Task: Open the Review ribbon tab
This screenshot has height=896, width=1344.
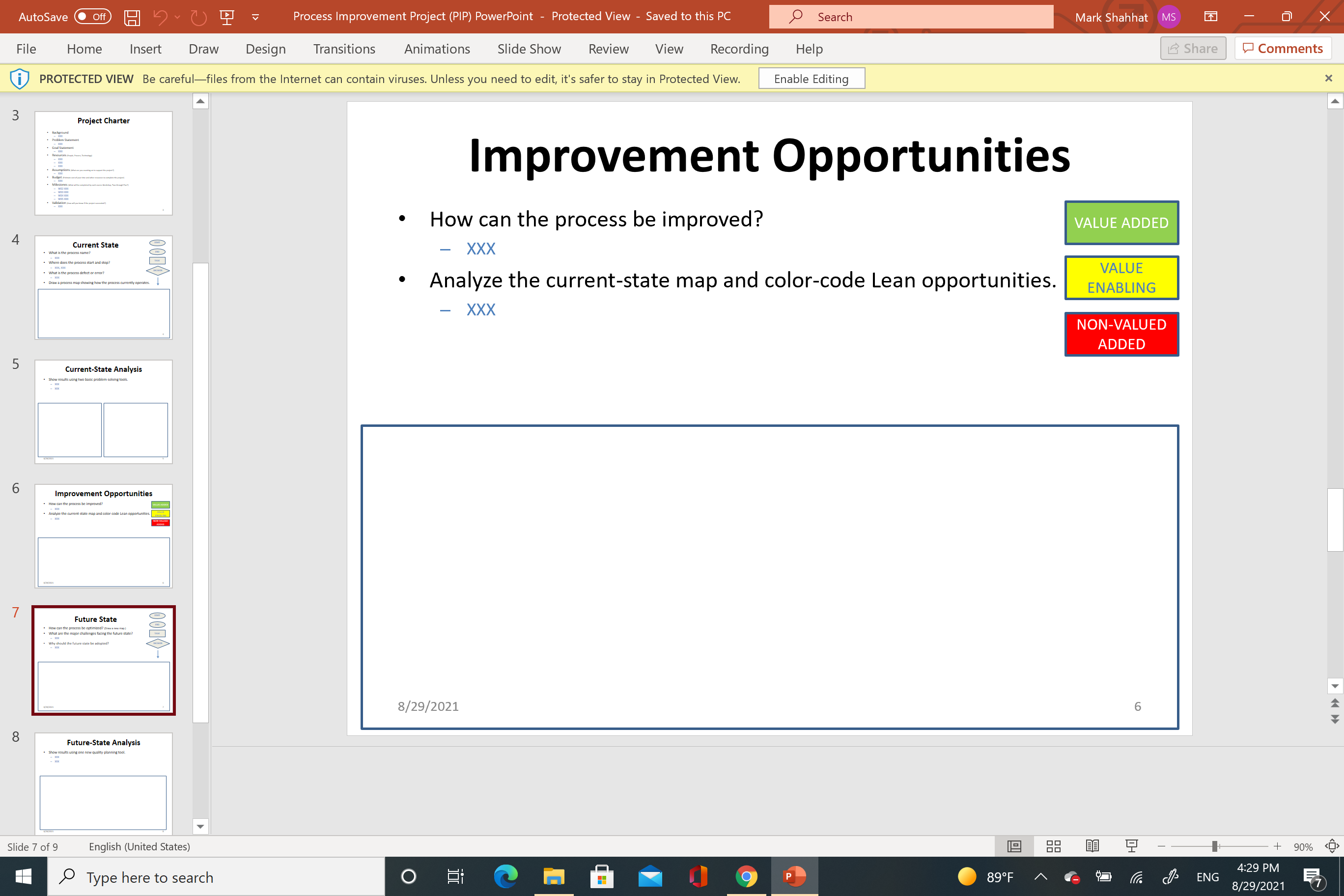Action: pyautogui.click(x=608, y=49)
